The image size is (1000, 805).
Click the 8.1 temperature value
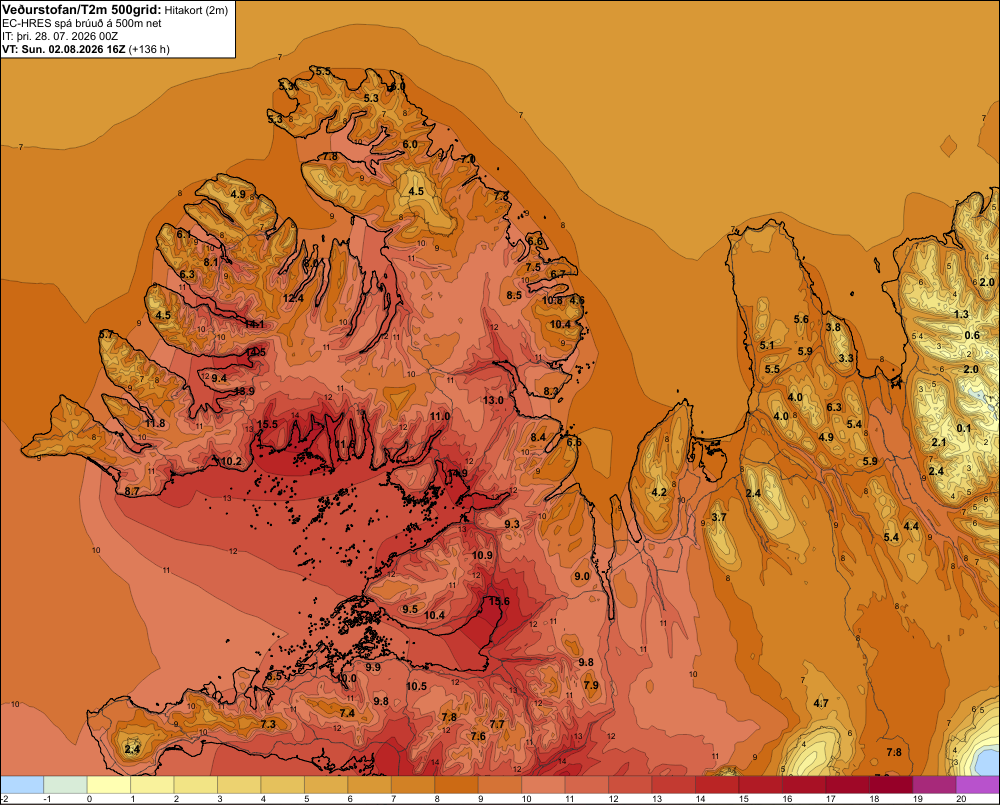211,262
